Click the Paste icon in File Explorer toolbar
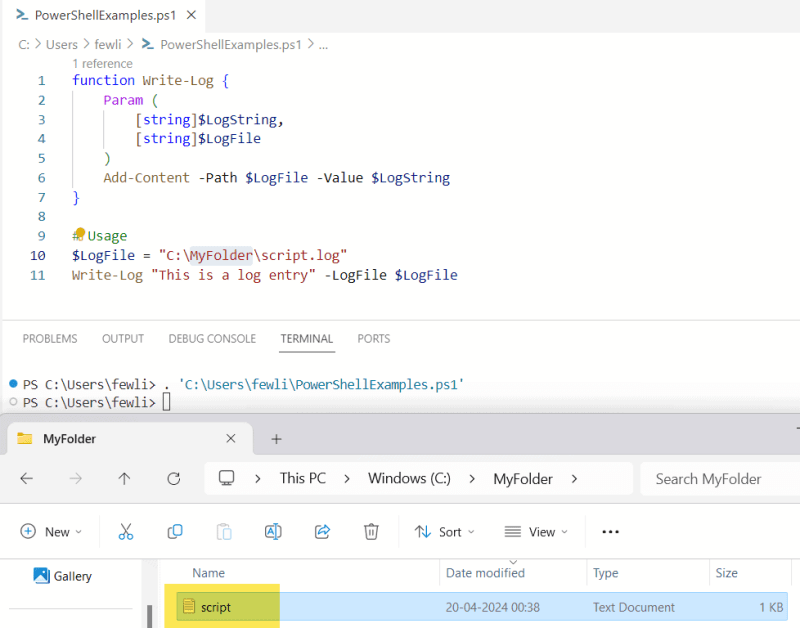Image resolution: width=800 pixels, height=628 pixels. coord(223,531)
